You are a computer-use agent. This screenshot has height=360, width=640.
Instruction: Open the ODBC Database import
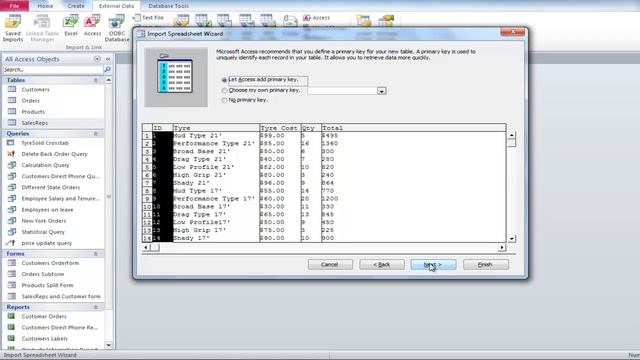click(x=117, y=28)
